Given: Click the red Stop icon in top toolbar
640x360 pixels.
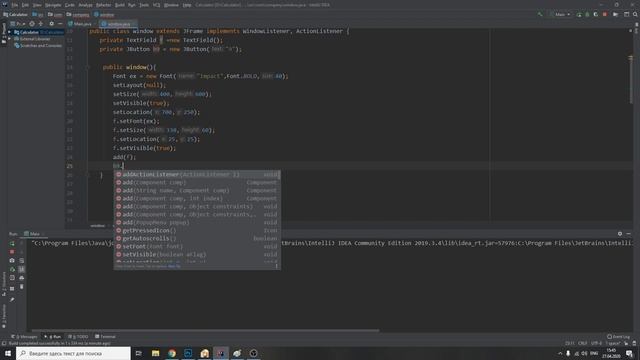Looking at the screenshot, I should click(604, 14).
